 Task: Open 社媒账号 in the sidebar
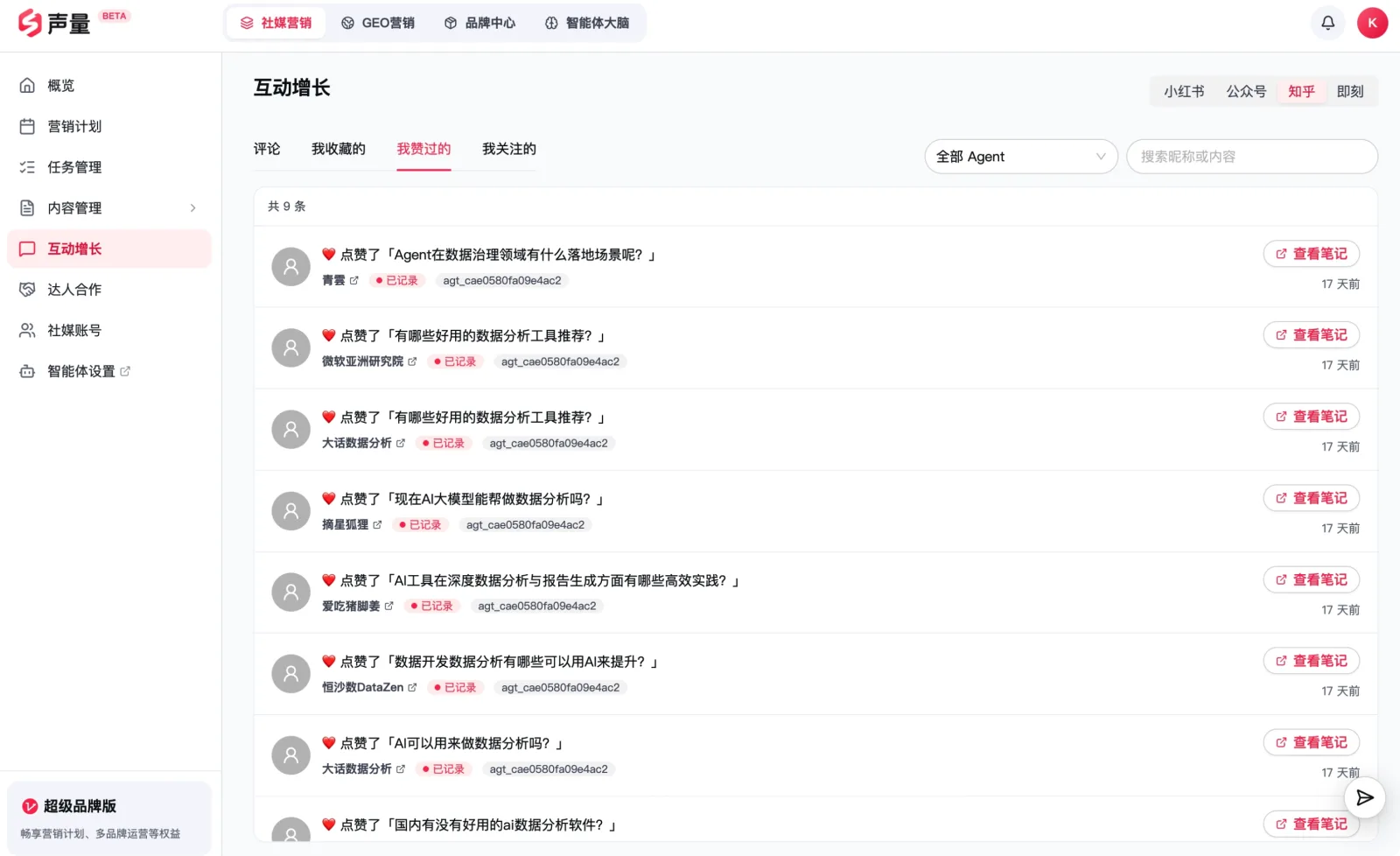point(109,330)
